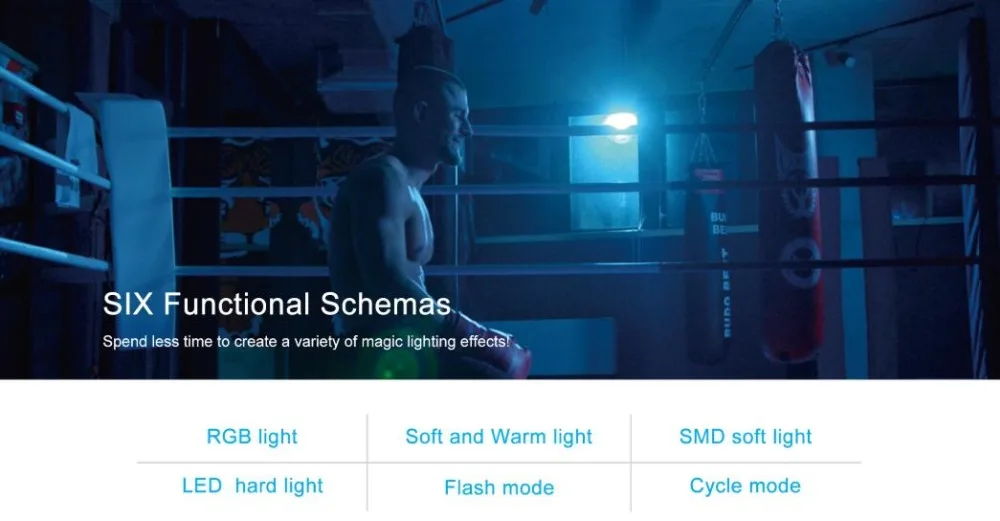Image resolution: width=1000 pixels, height=521 pixels.
Task: Choose Cycle mode
Action: [x=745, y=486]
